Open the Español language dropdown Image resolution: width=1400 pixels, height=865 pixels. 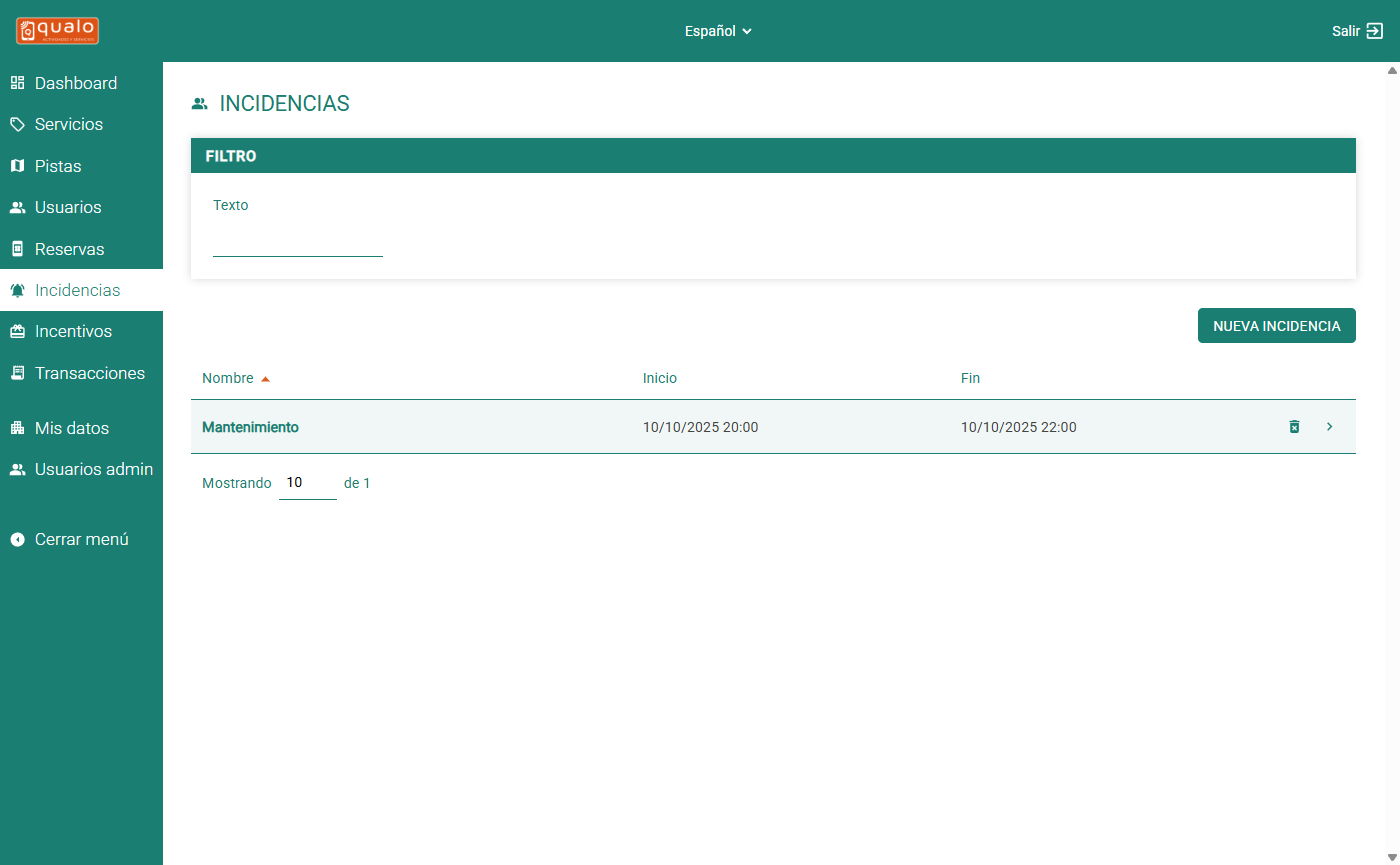718,31
